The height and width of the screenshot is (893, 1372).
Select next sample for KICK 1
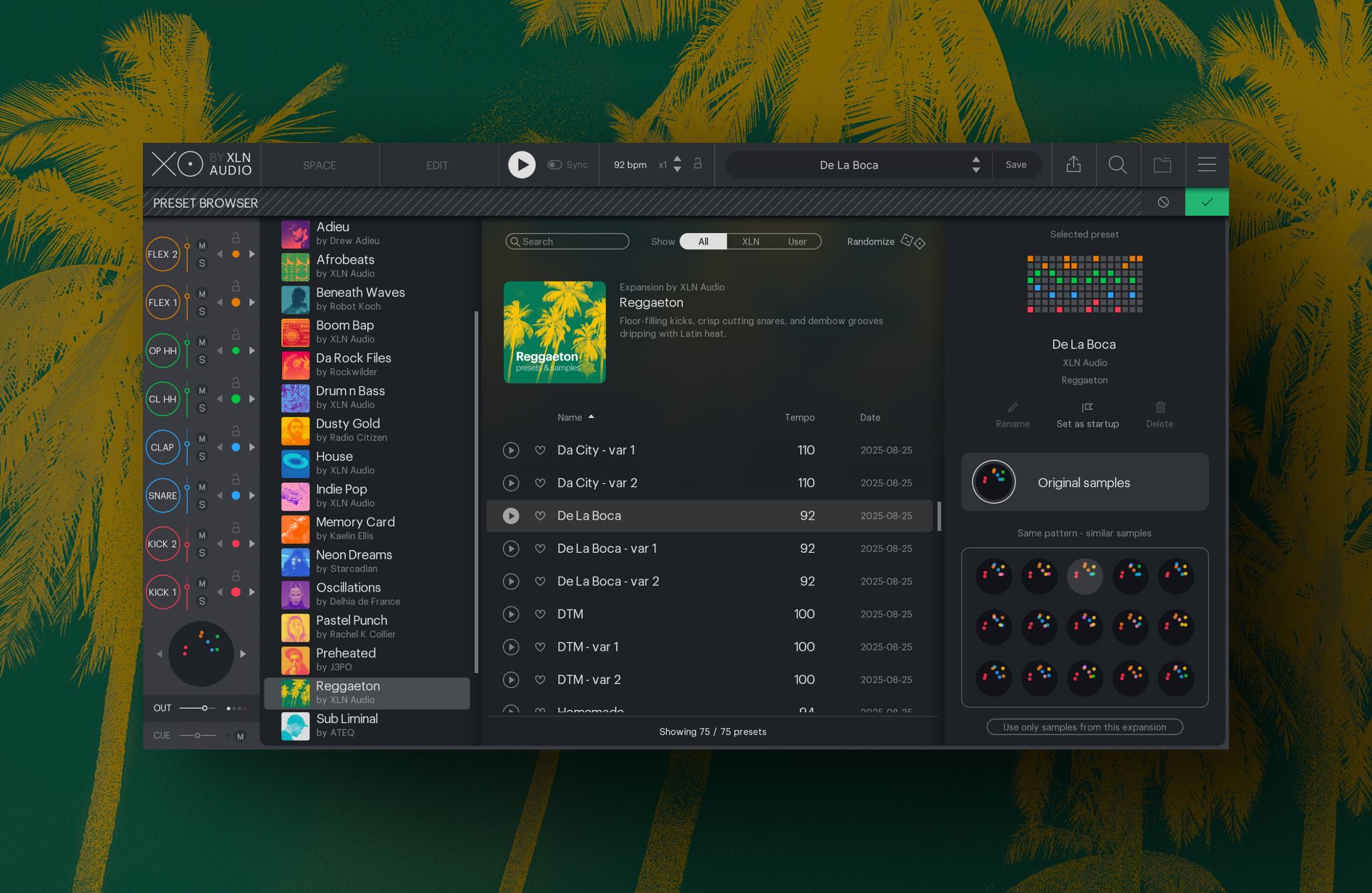(x=252, y=592)
